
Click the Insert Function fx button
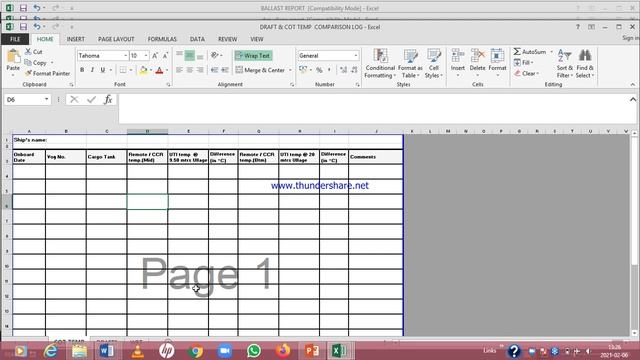coord(108,100)
